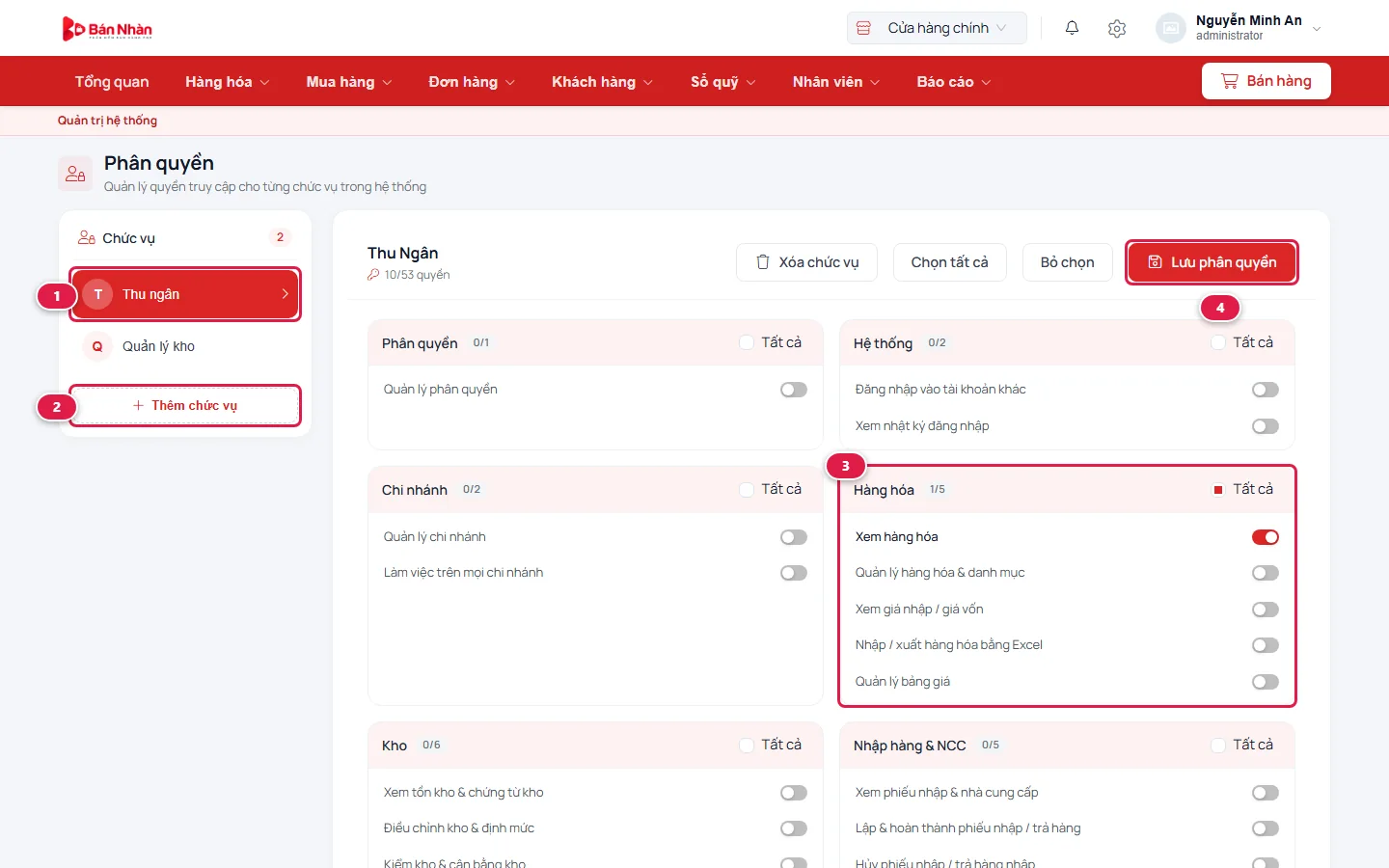Save with Lưu phân quyền
The width and height of the screenshot is (1389, 868).
[1212, 262]
